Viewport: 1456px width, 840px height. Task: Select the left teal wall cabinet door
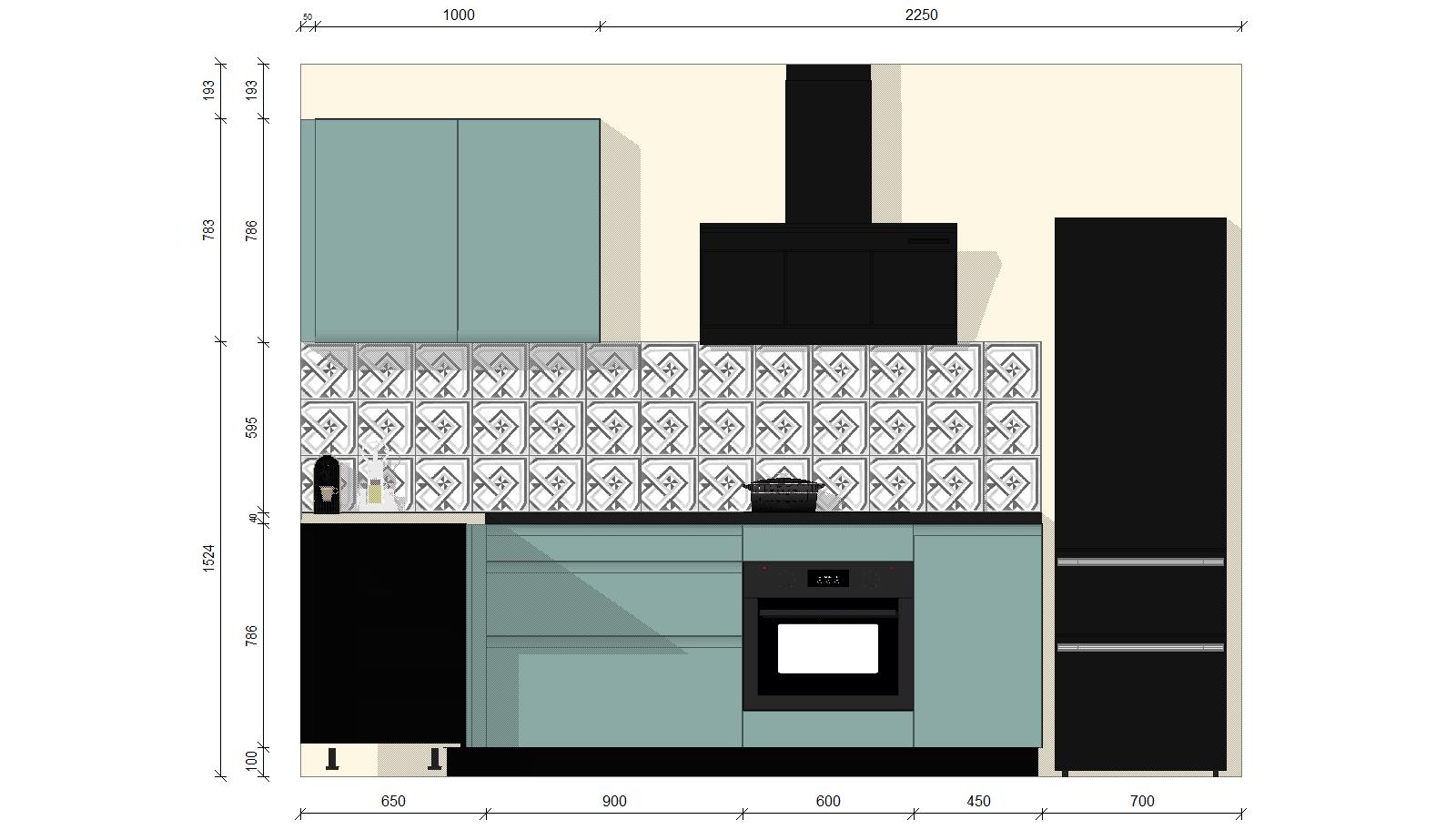[x=386, y=229]
